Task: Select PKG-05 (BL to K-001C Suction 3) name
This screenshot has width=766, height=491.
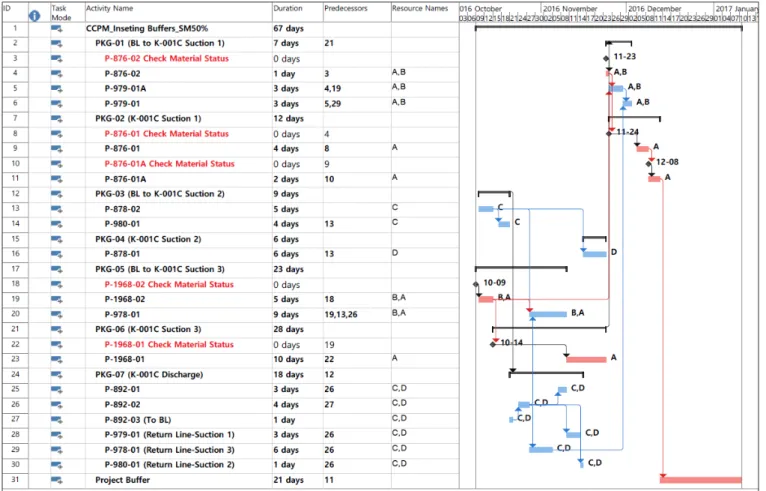Action: (x=160, y=269)
